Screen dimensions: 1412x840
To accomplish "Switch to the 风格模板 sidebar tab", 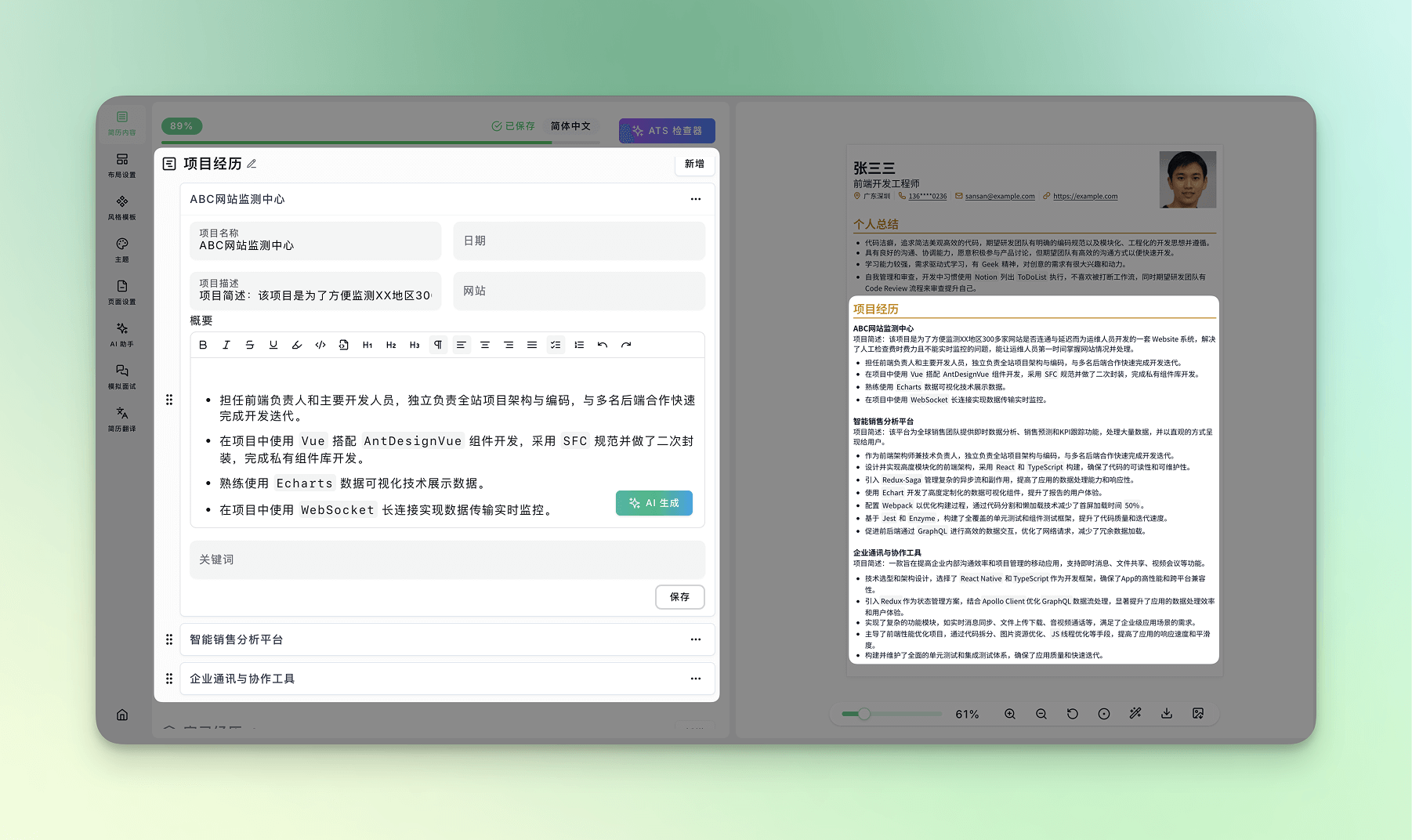I will (x=122, y=207).
